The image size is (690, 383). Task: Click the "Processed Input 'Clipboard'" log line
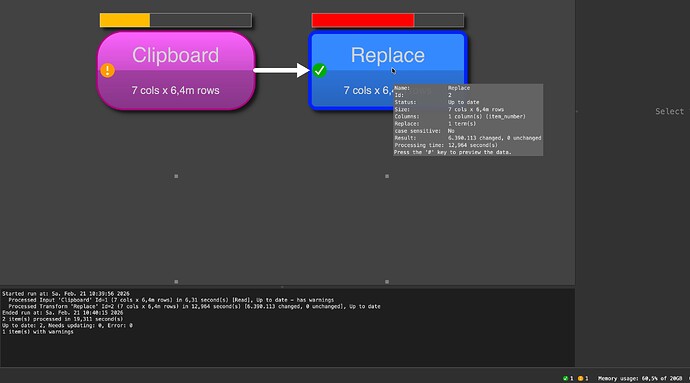(x=171, y=300)
